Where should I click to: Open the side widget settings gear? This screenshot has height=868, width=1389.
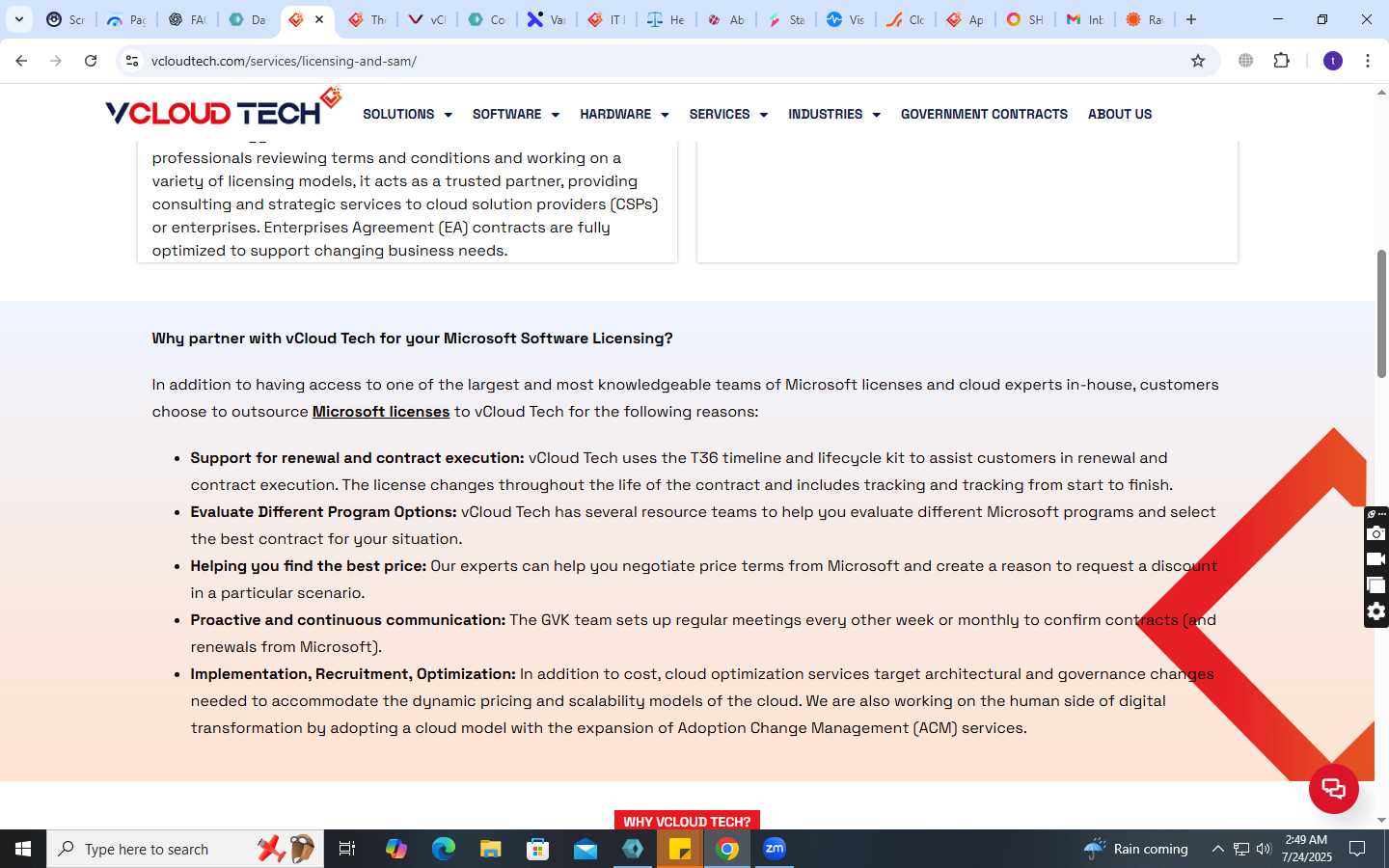point(1376,611)
